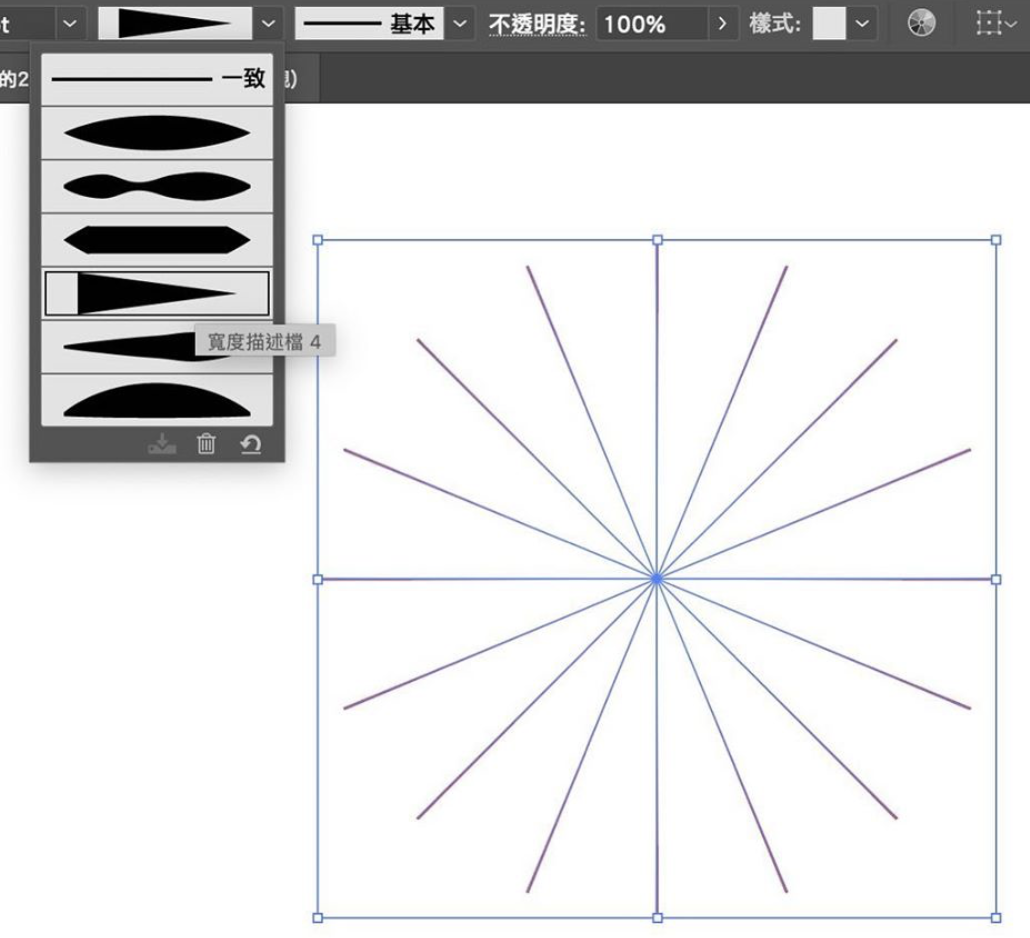Click the 樣式 graphic style swatch
The height and width of the screenshot is (938, 1030).
(829, 24)
